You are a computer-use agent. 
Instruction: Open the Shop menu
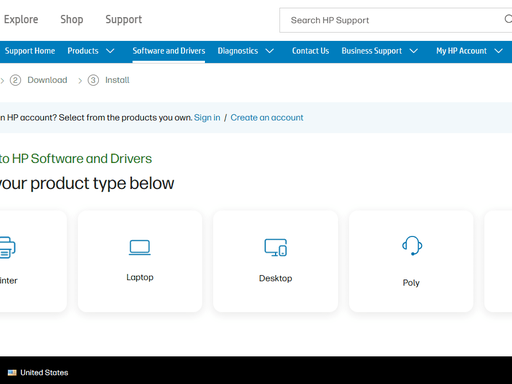[72, 19]
